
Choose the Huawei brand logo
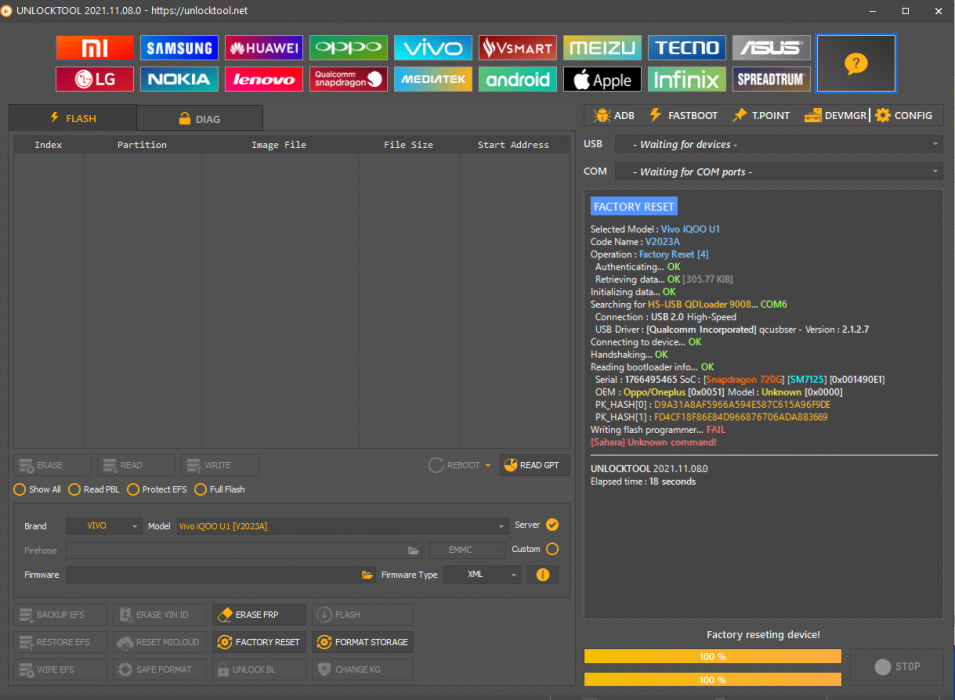264,48
